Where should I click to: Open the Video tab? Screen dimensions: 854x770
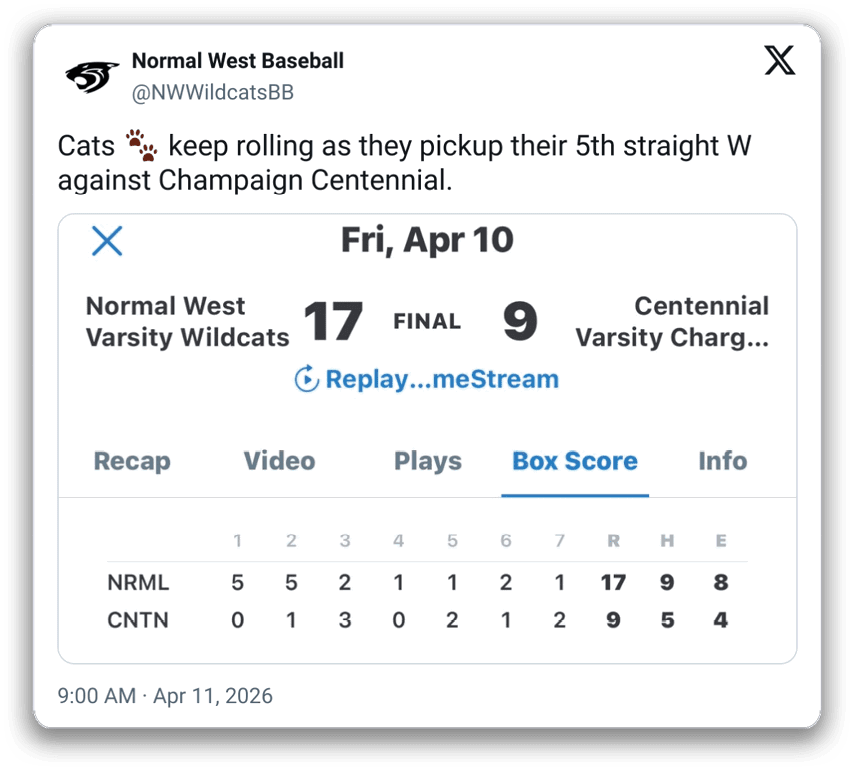pyautogui.click(x=279, y=461)
